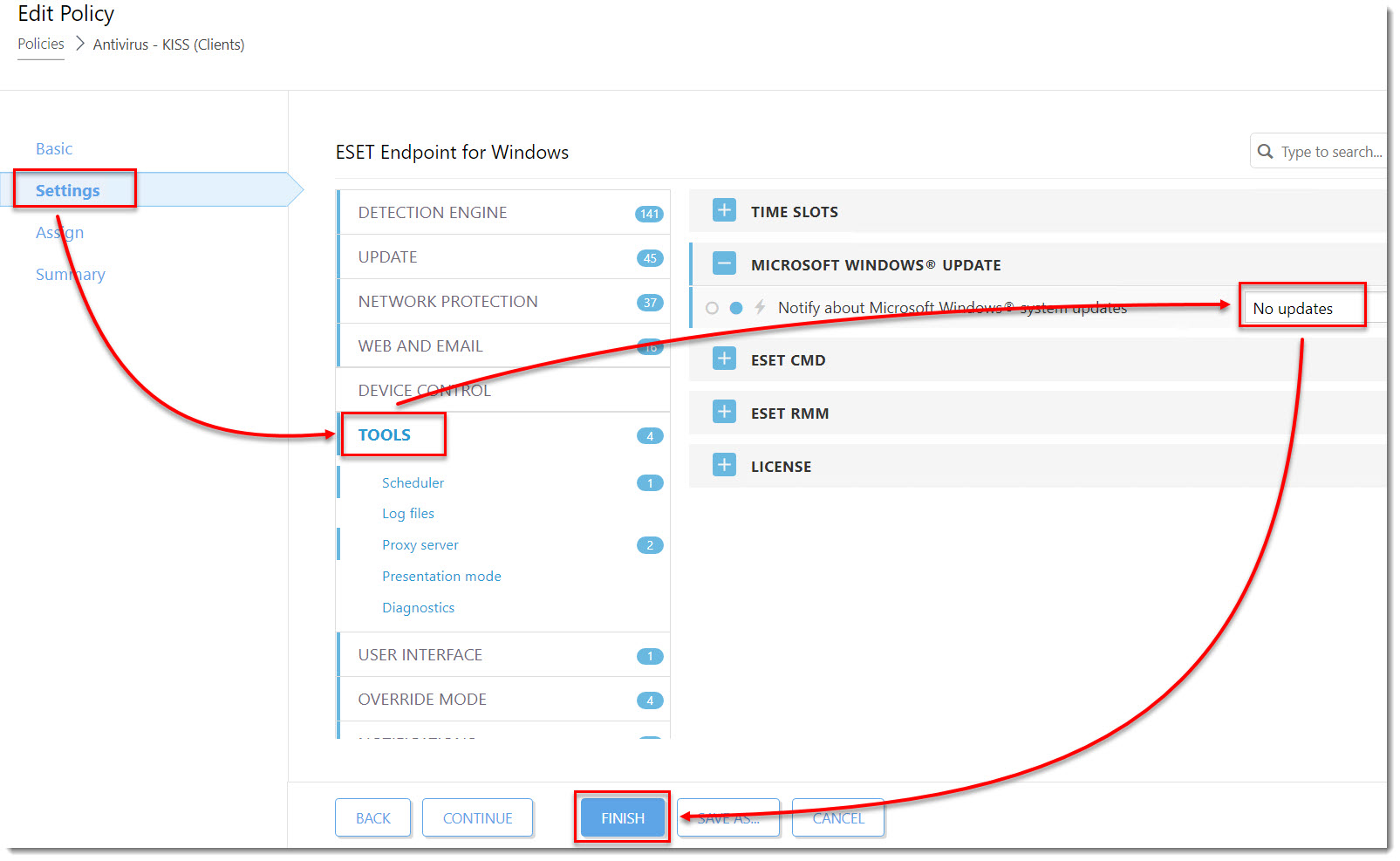Click the lightning bolt icon beside Notify setting

[760, 307]
